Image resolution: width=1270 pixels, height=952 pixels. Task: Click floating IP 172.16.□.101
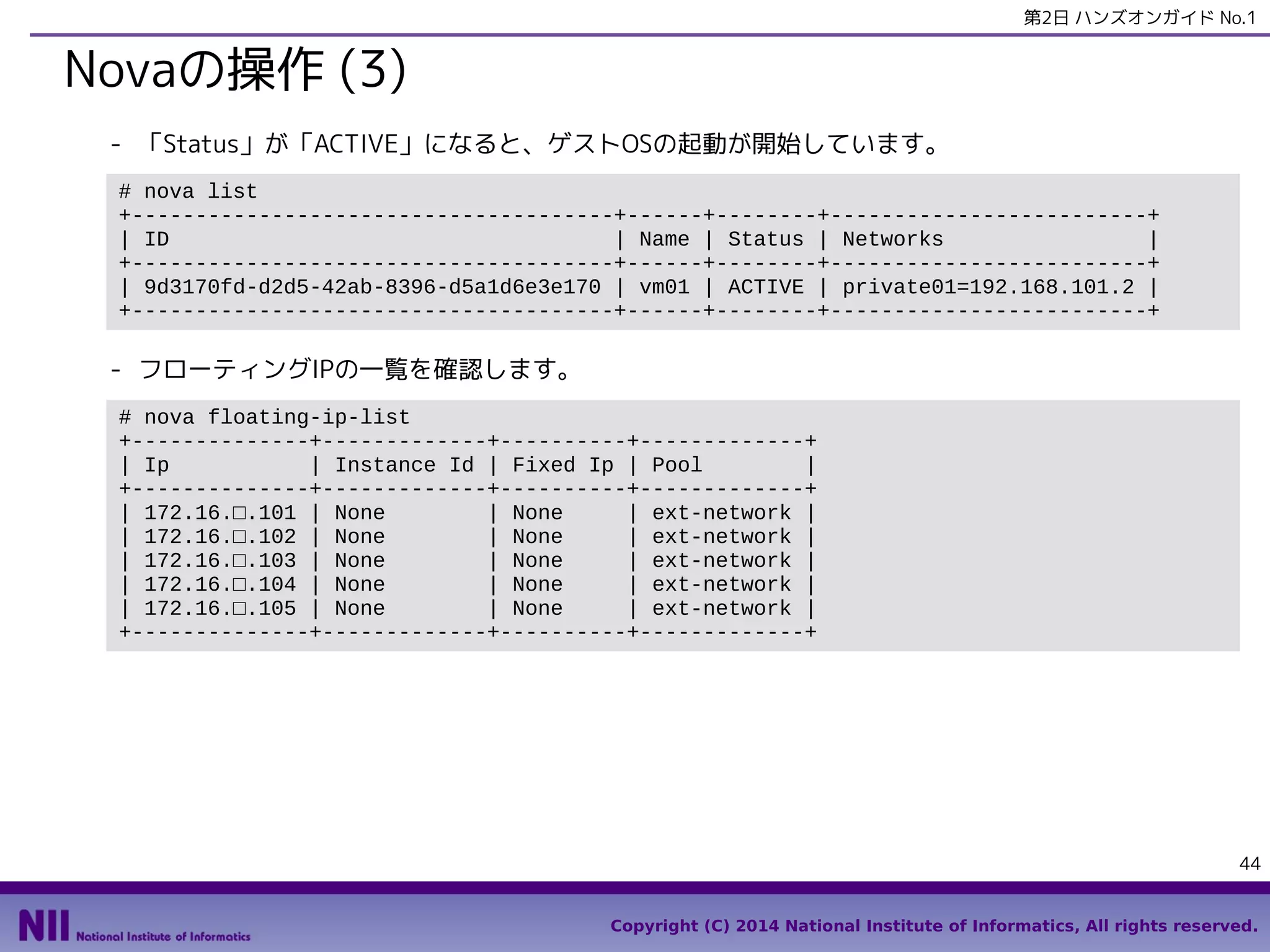220,513
